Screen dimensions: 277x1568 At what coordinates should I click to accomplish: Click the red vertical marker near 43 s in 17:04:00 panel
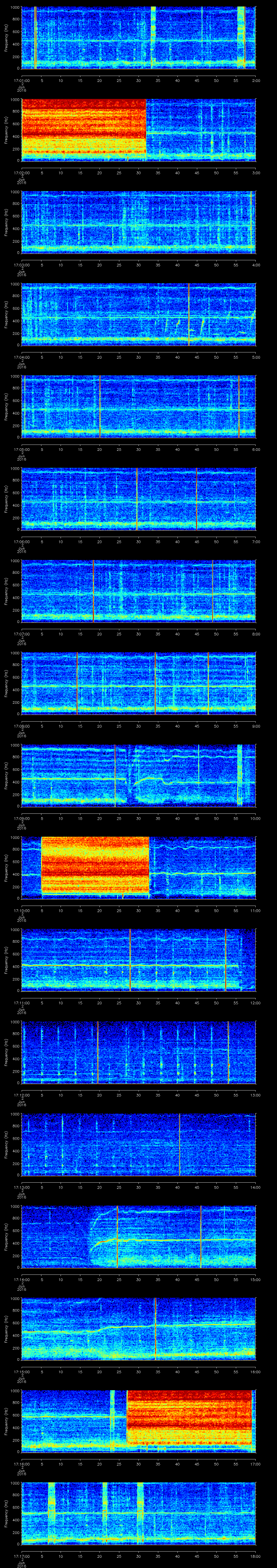pyautogui.click(x=189, y=314)
